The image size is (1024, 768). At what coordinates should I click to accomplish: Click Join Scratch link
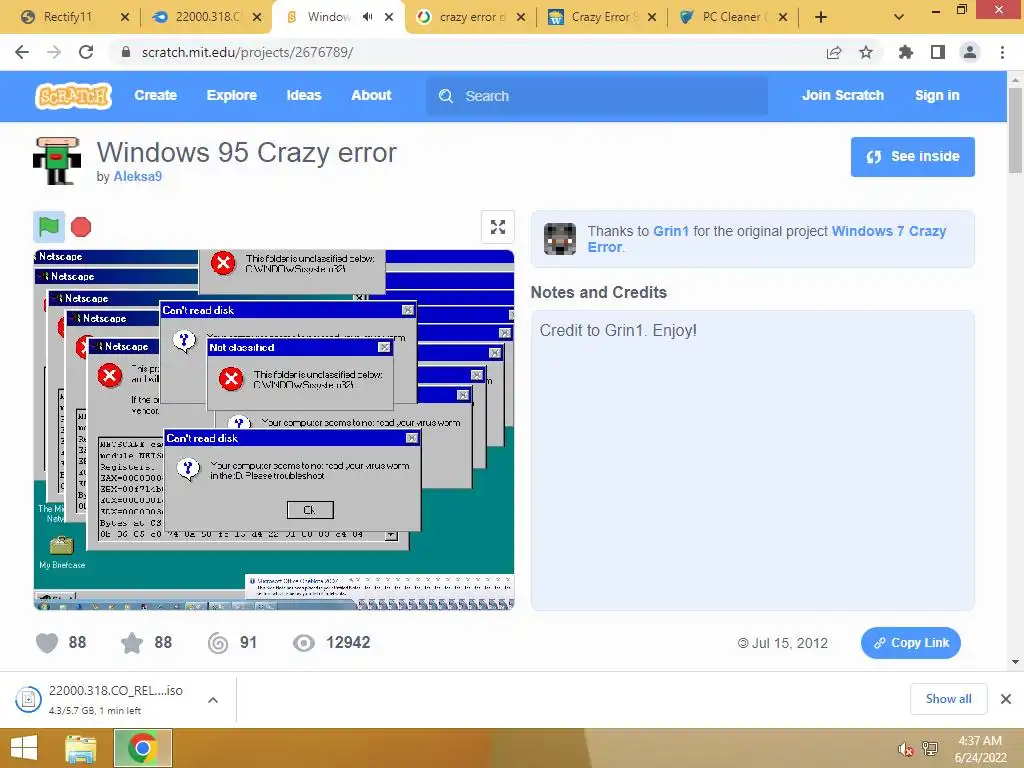click(842, 95)
